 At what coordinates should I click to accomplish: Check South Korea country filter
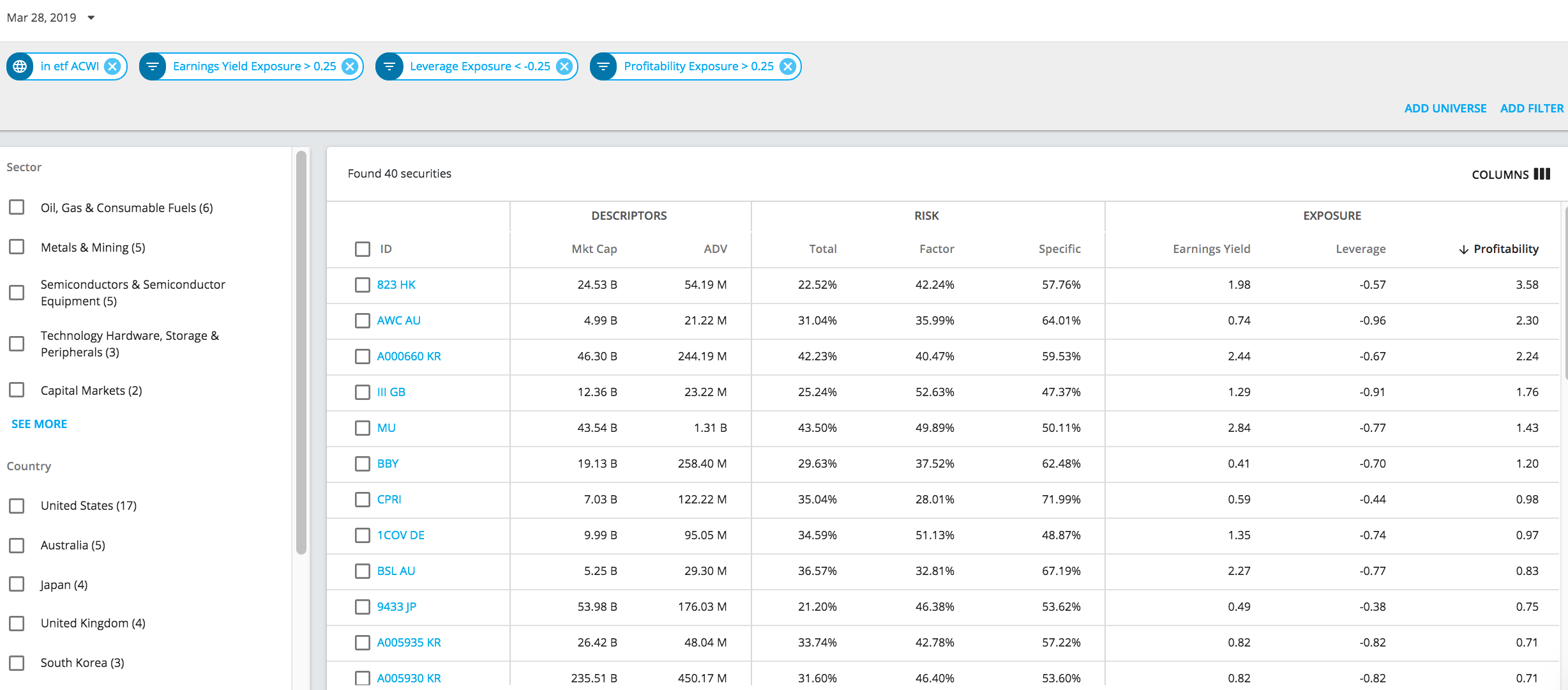(x=17, y=663)
